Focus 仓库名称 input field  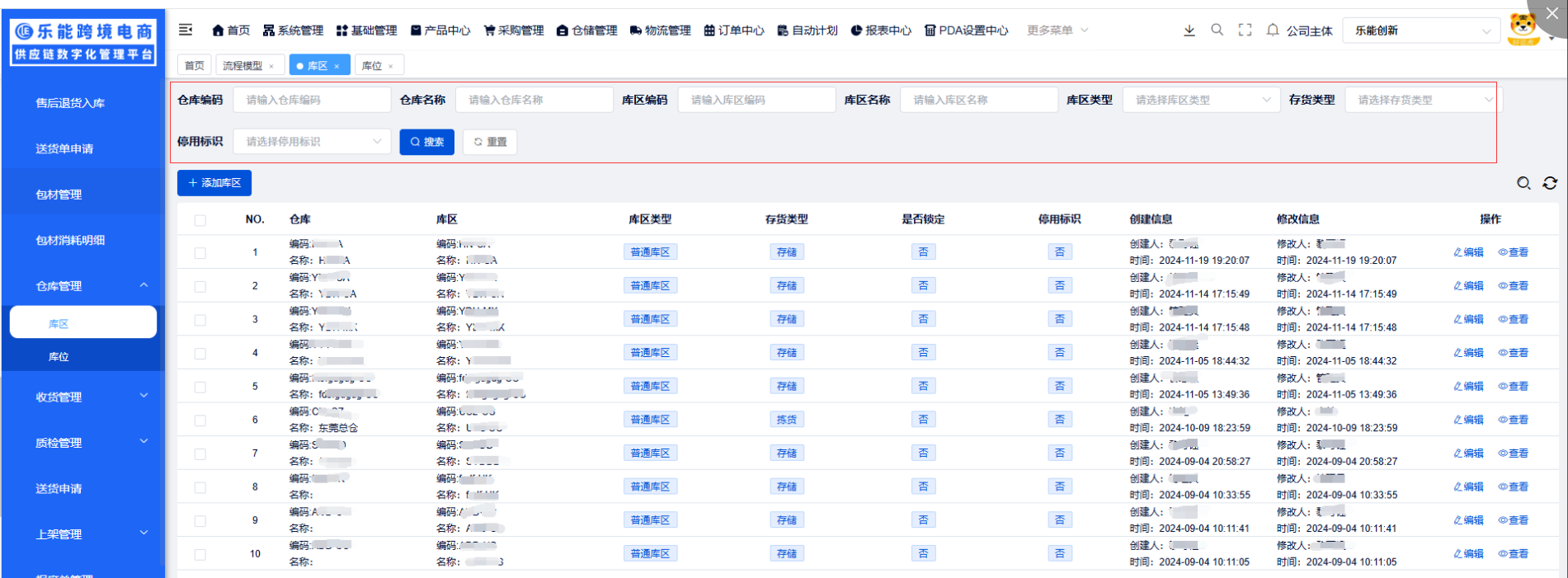[x=534, y=100]
